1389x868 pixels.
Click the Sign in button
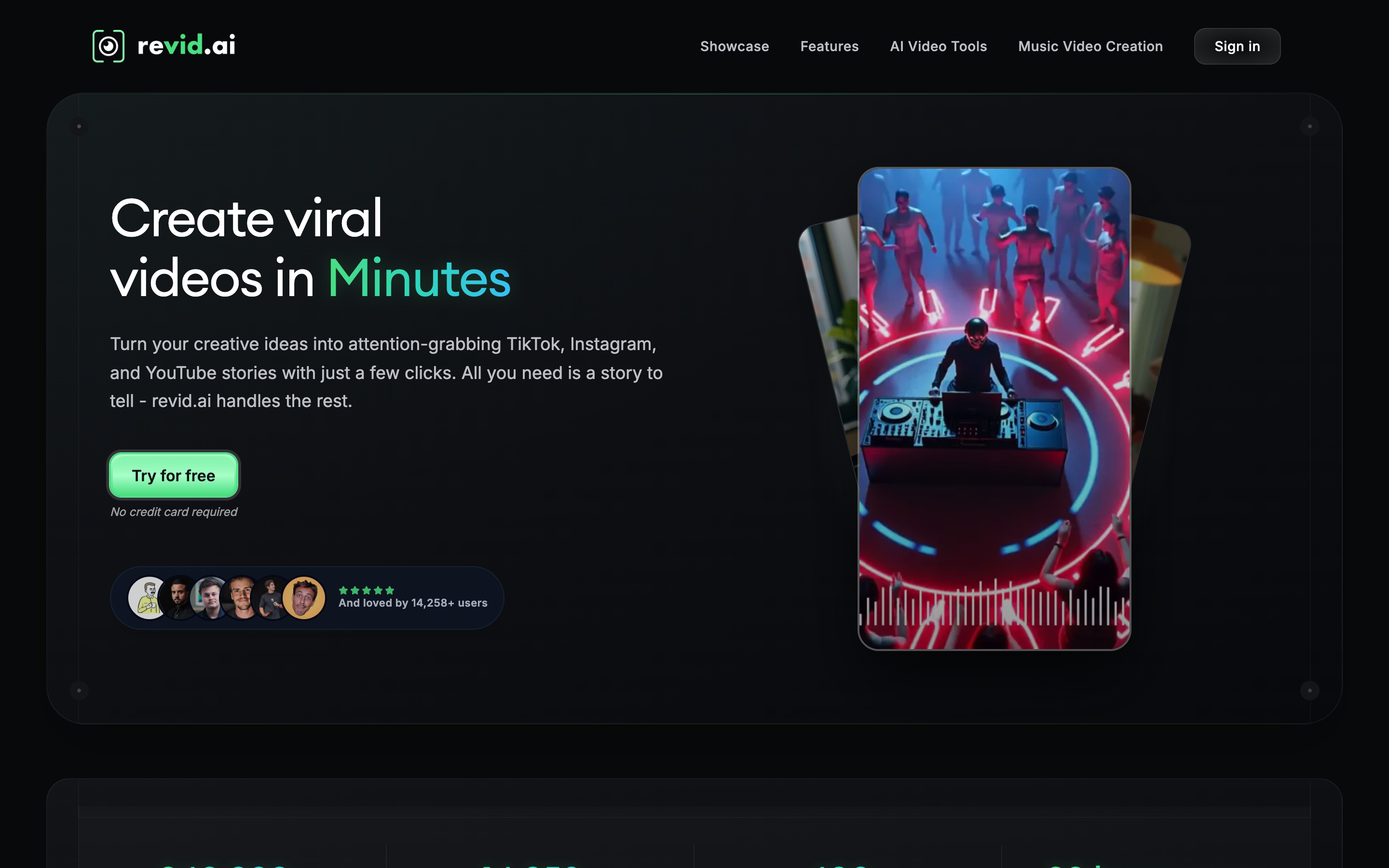pyautogui.click(x=1237, y=46)
